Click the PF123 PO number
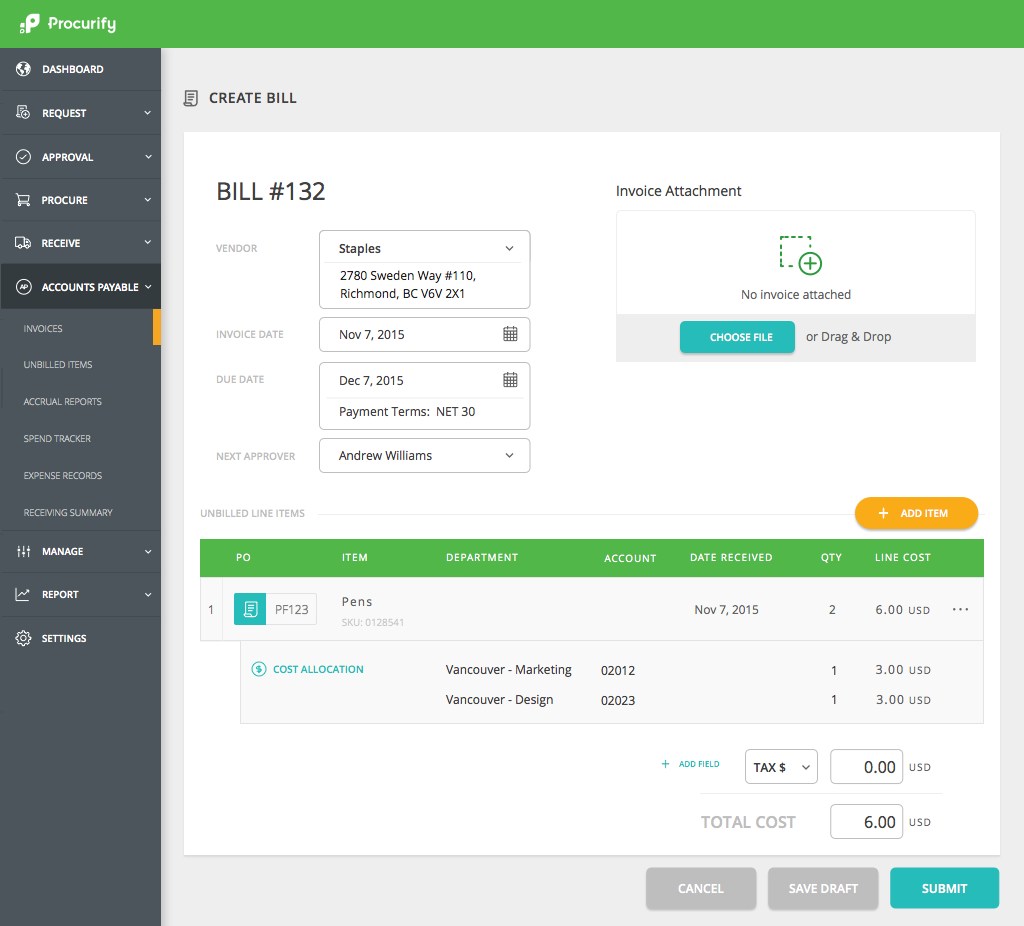Image resolution: width=1024 pixels, height=926 pixels. tap(291, 609)
